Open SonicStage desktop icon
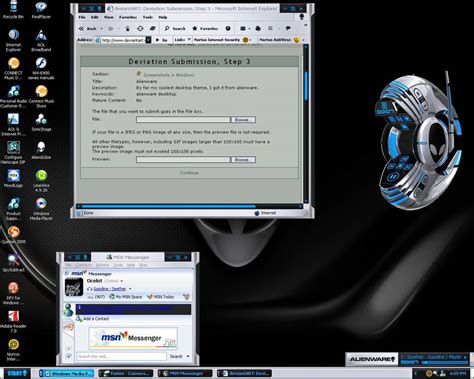The width and height of the screenshot is (474, 379). coord(41,122)
